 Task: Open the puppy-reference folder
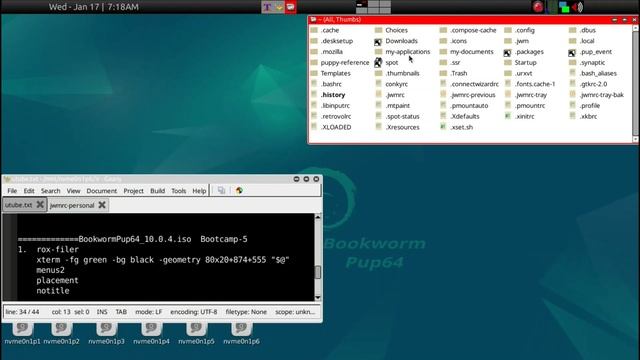point(340,62)
